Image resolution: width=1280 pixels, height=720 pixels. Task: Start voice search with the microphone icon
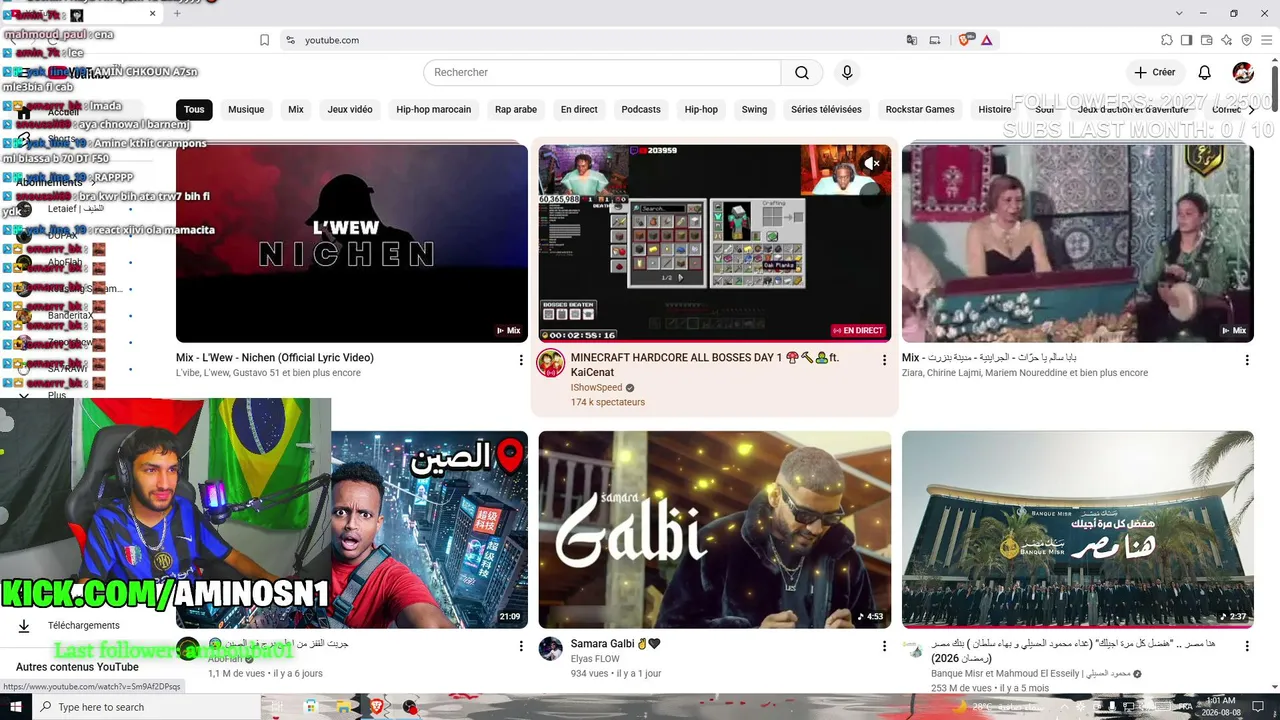click(x=847, y=72)
